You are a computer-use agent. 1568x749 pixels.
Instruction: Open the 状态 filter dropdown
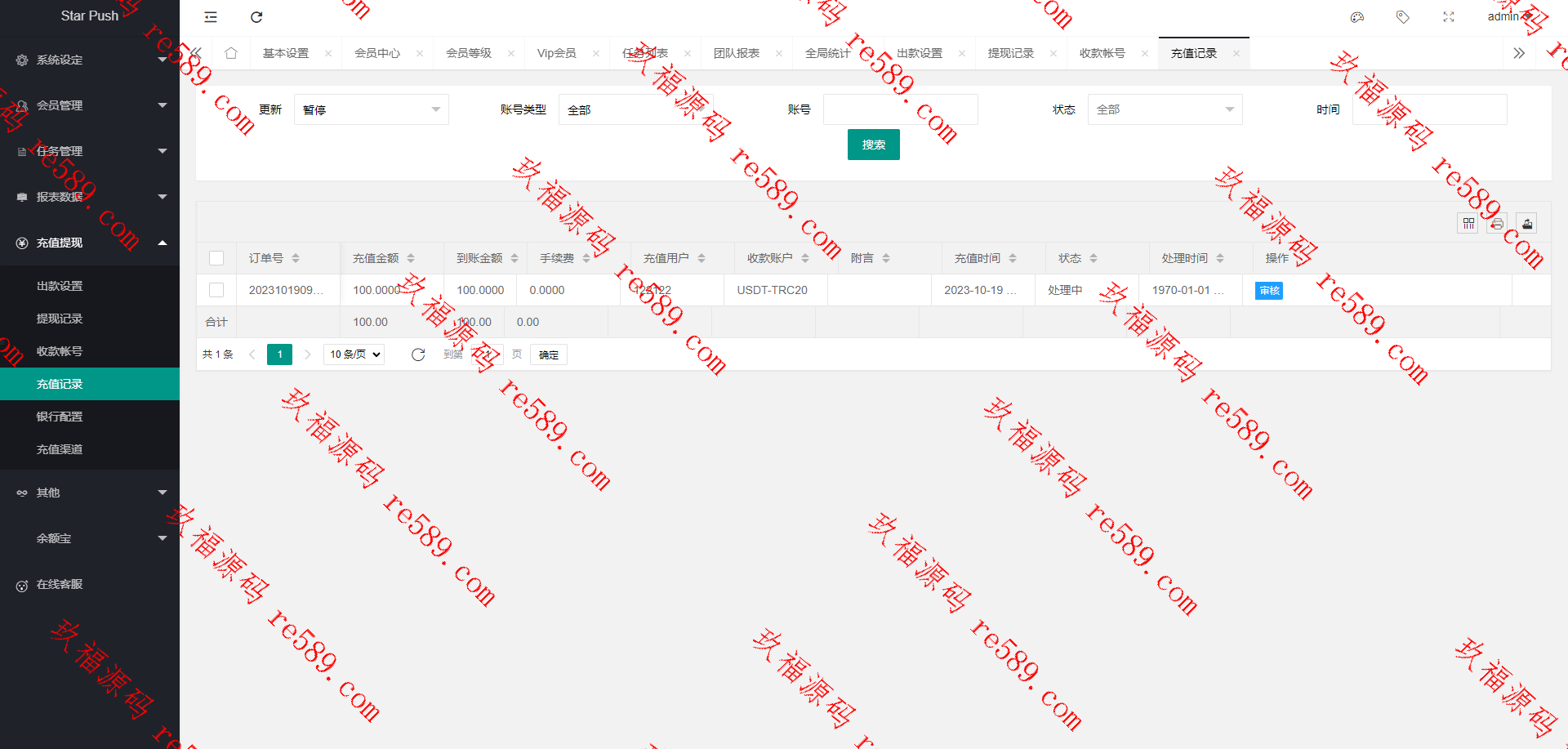1165,109
